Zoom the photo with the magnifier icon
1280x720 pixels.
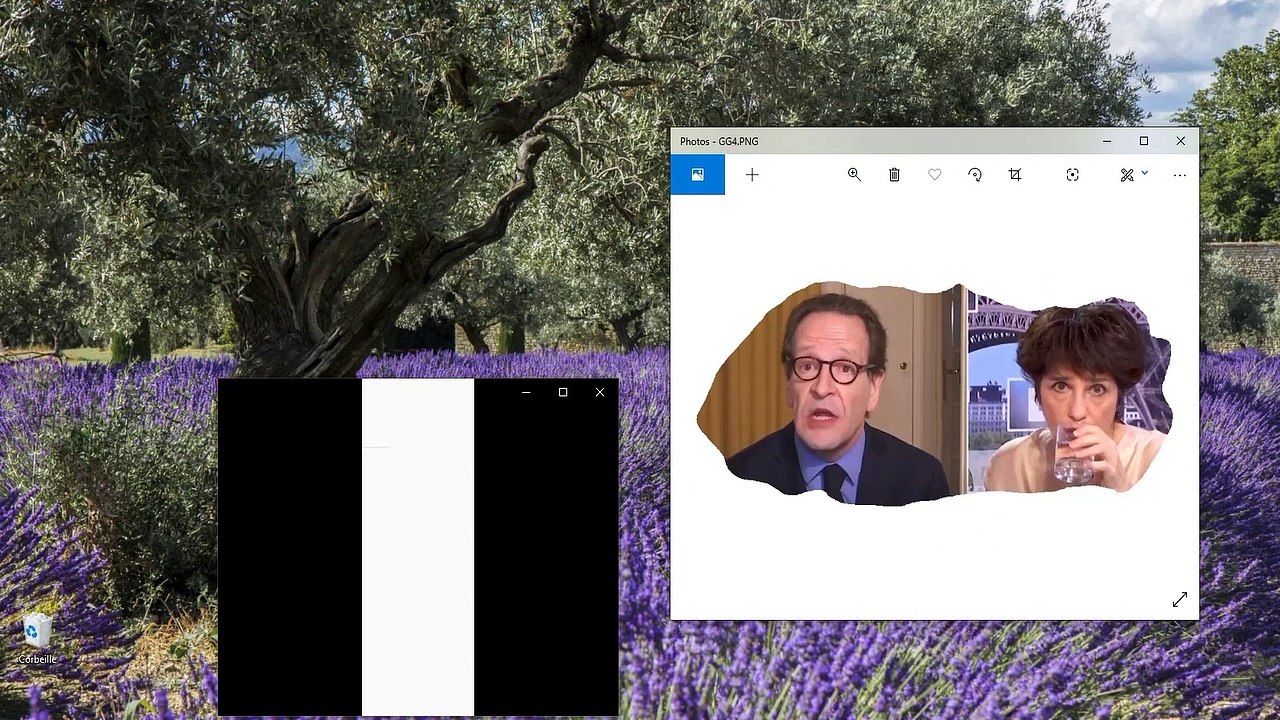click(854, 174)
